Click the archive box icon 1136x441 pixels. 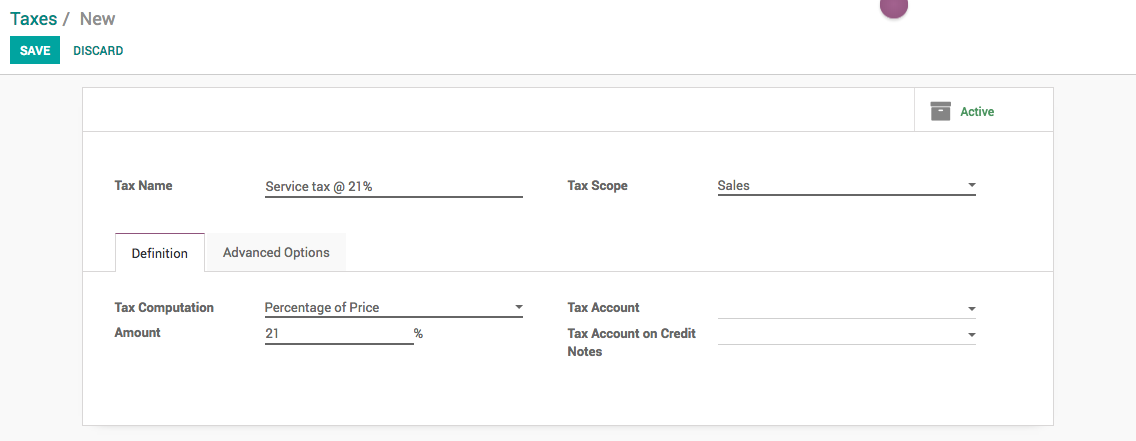[x=940, y=111]
